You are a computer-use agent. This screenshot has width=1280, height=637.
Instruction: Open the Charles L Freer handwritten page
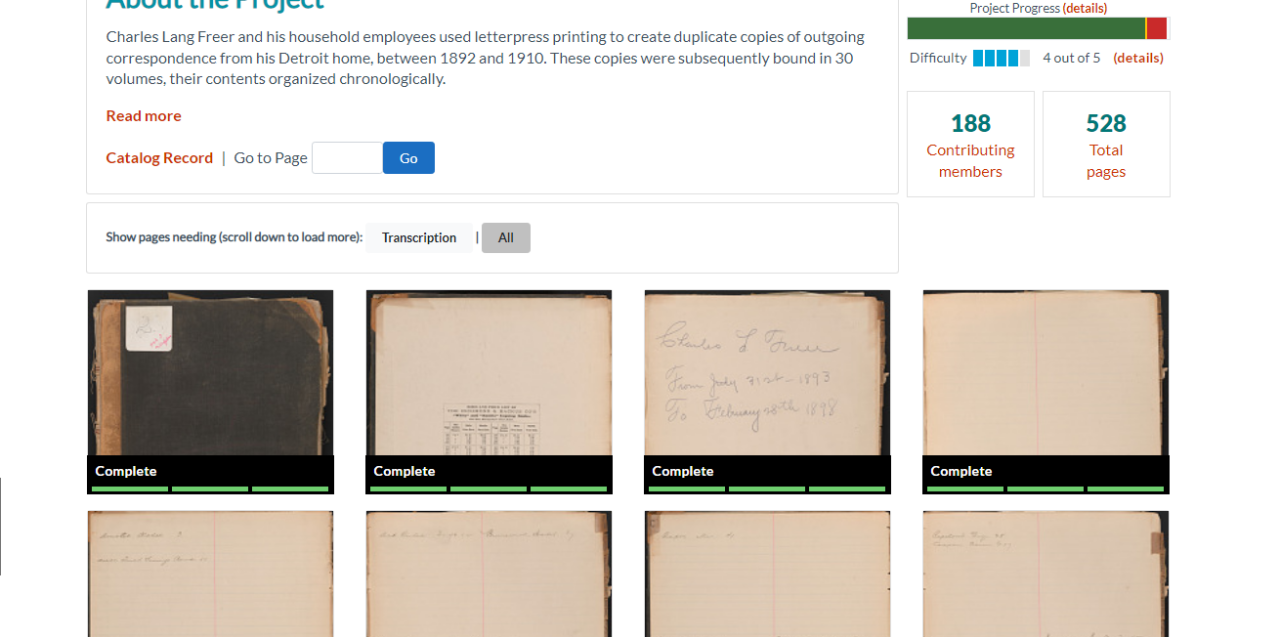click(767, 373)
